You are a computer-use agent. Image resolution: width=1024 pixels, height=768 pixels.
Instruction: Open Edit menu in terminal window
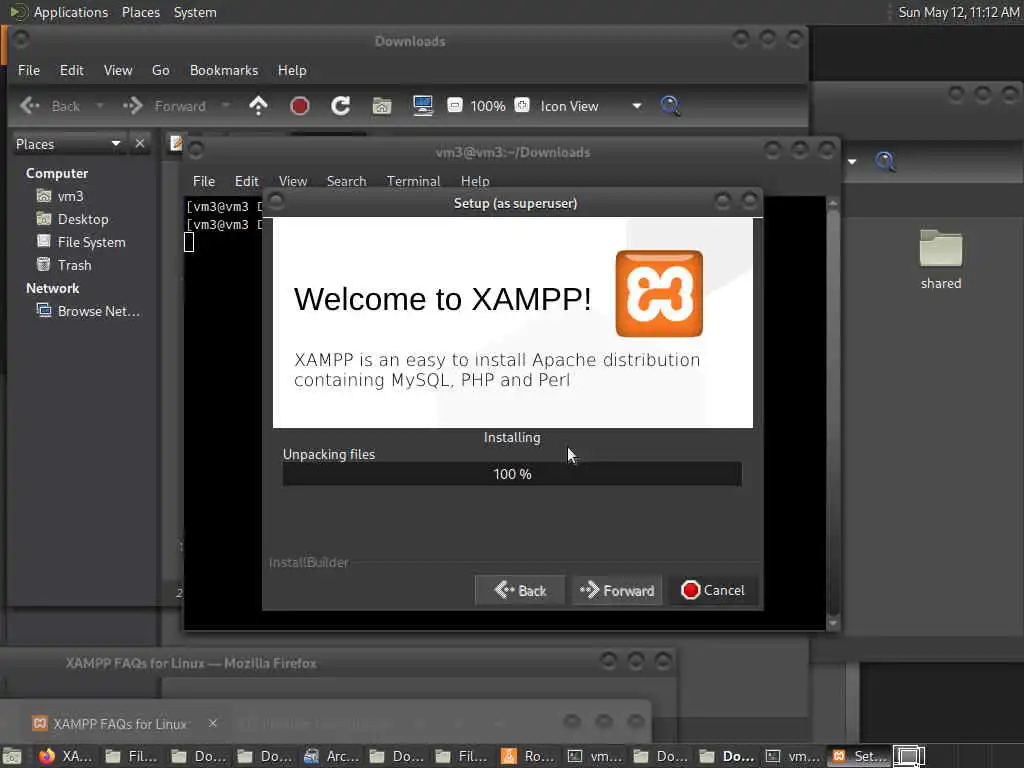(247, 181)
